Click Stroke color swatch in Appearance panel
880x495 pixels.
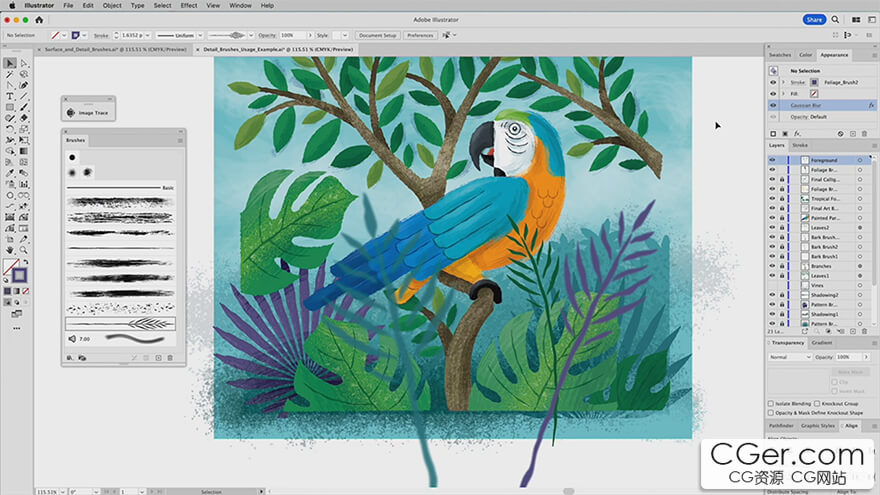tap(814, 82)
